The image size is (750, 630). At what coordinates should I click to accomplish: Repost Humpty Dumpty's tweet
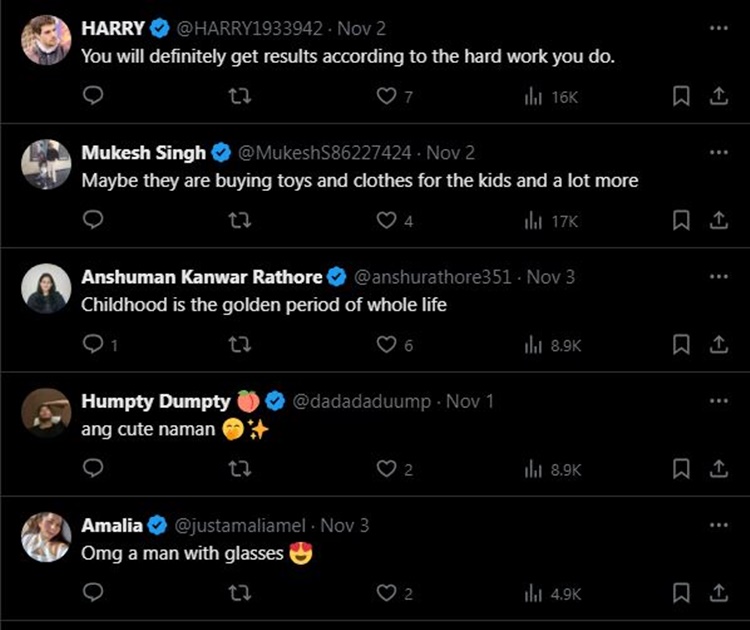(240, 468)
